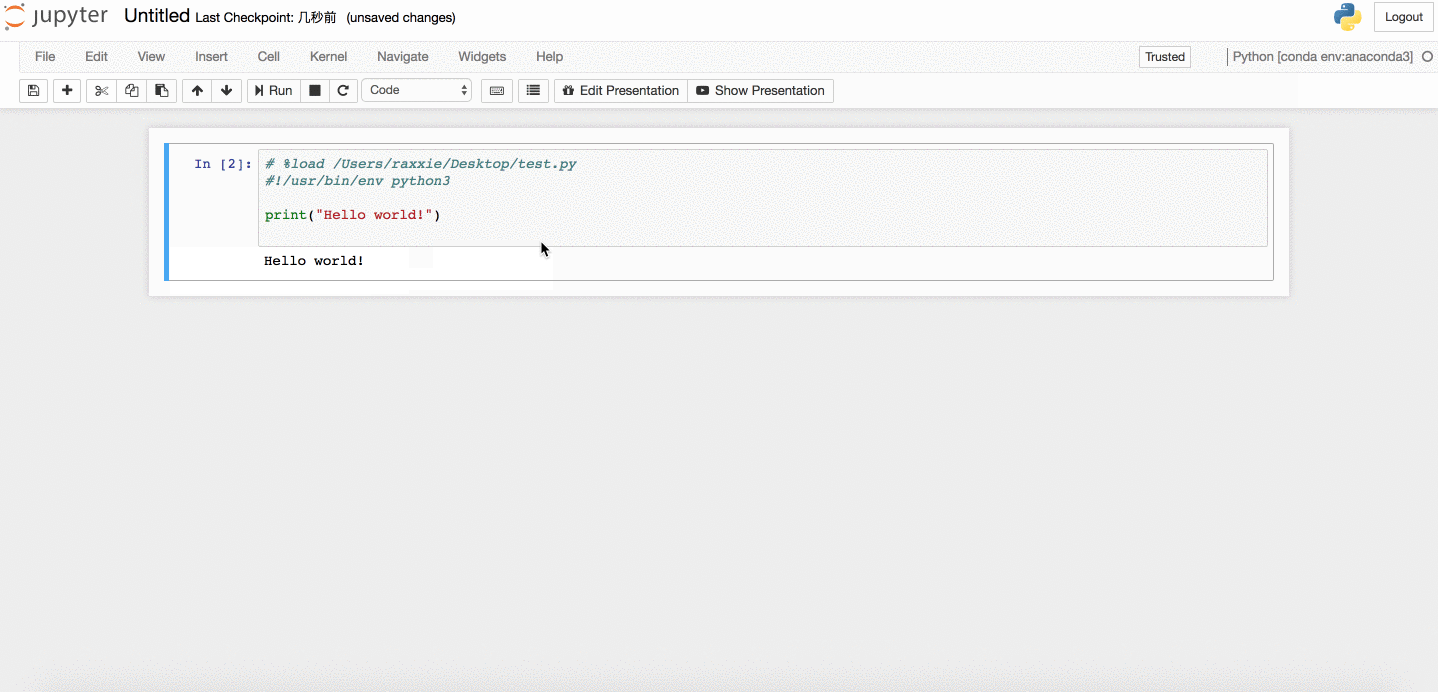Paste cells below icon
The image size is (1438, 692).
[161, 90]
